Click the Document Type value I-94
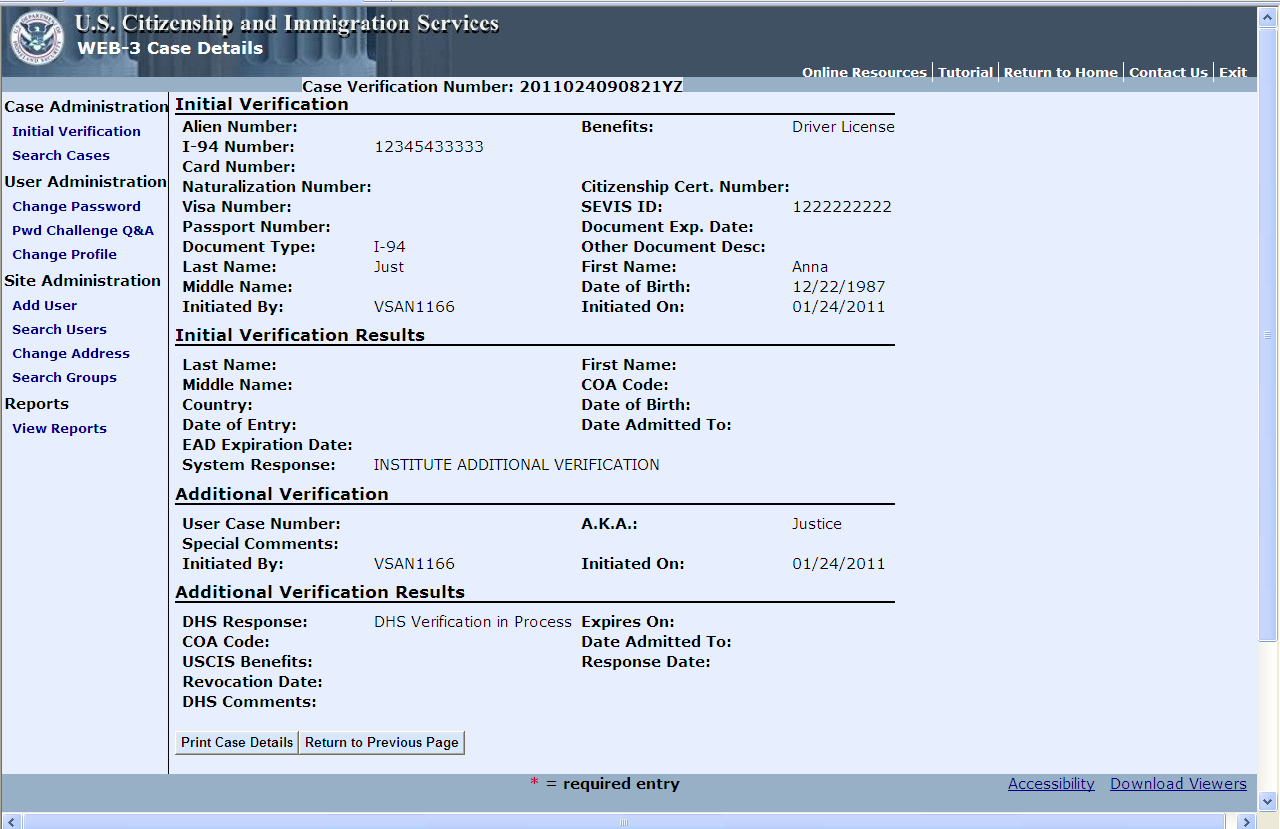The width and height of the screenshot is (1280, 829). [390, 247]
